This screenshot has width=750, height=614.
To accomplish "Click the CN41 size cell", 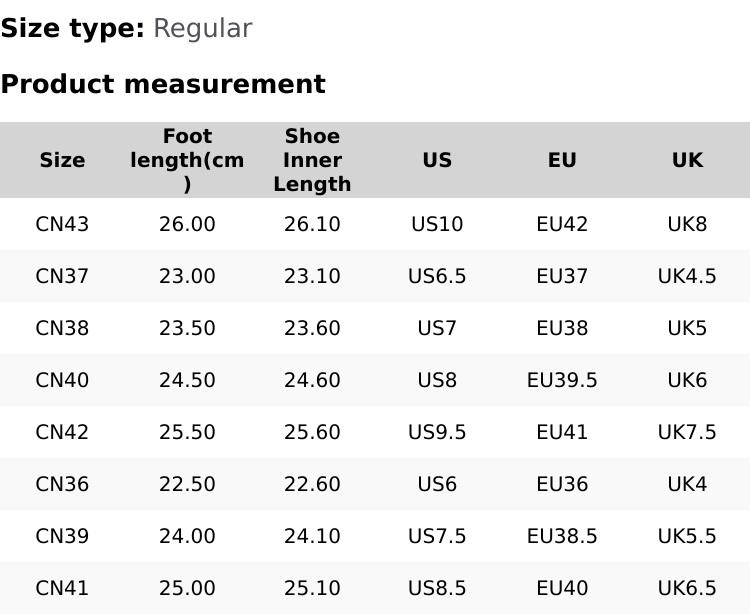I will point(62,588).
